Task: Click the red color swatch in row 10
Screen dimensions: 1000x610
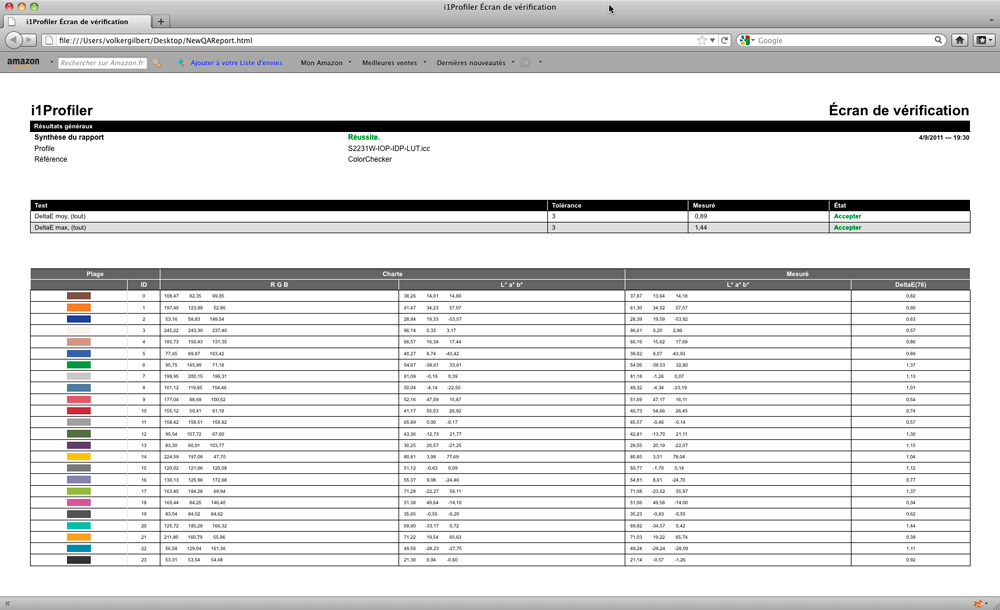Action: 78,411
